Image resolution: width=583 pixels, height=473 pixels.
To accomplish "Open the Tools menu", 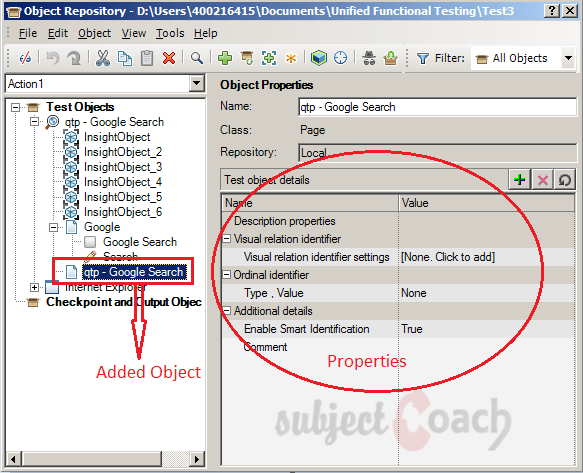I will (x=170, y=33).
